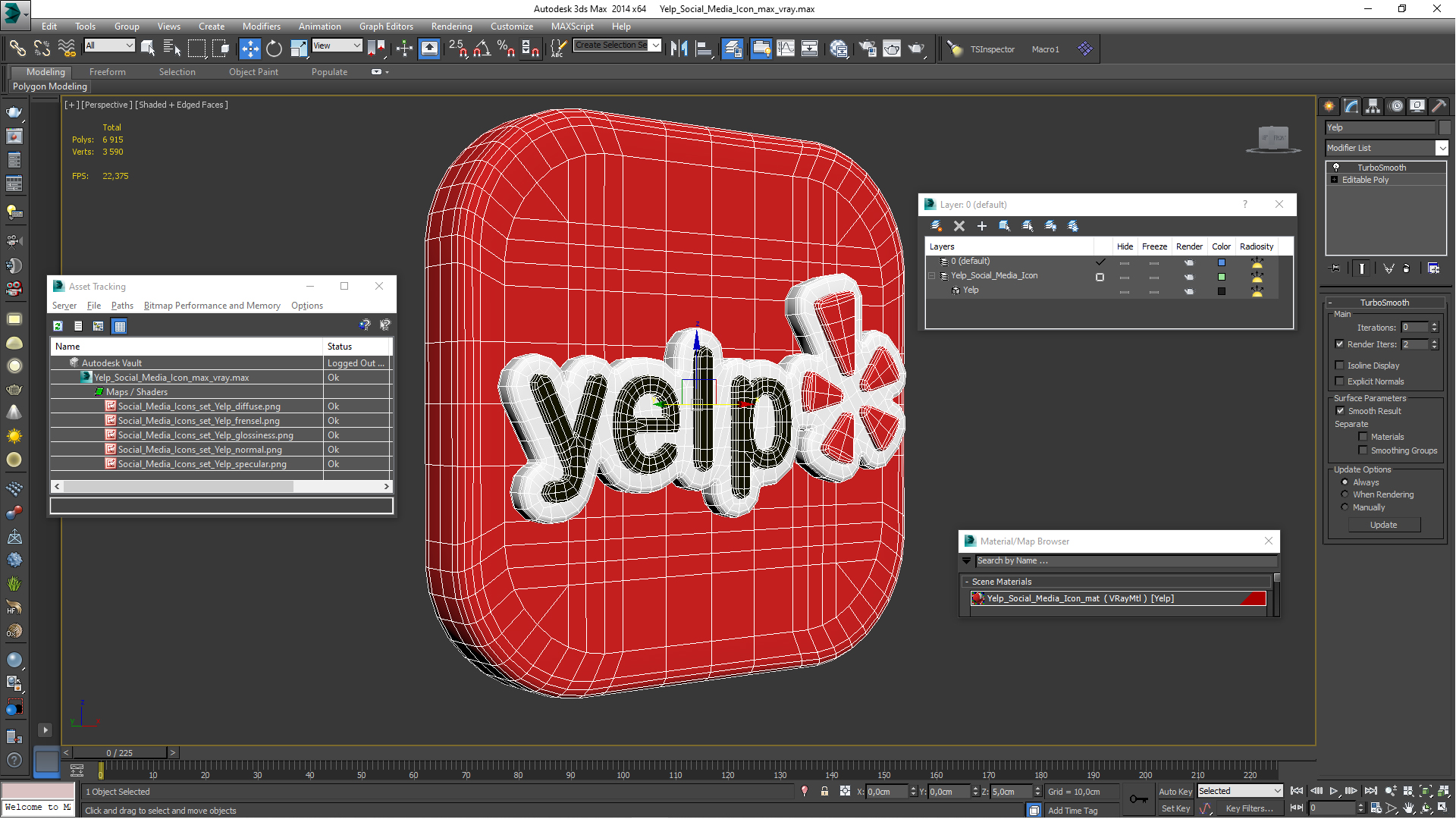
Task: Collapse Yelp_Social_Media_Icon layer tree
Action: coord(932,276)
